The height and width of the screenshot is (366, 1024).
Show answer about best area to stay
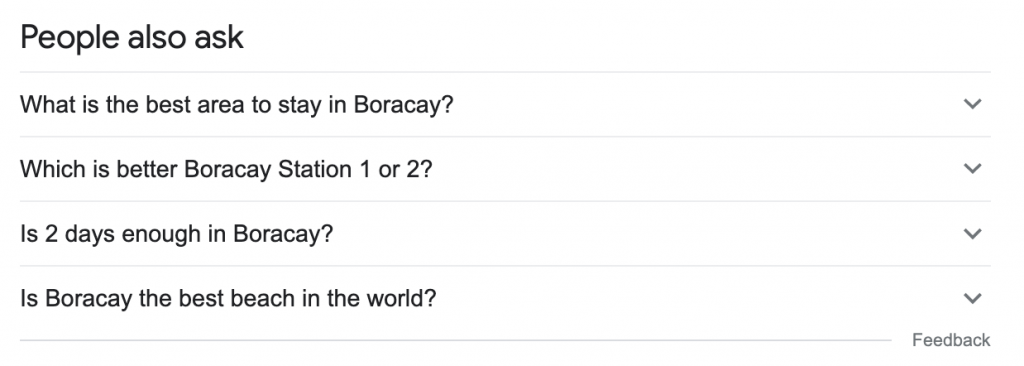[x=505, y=104]
